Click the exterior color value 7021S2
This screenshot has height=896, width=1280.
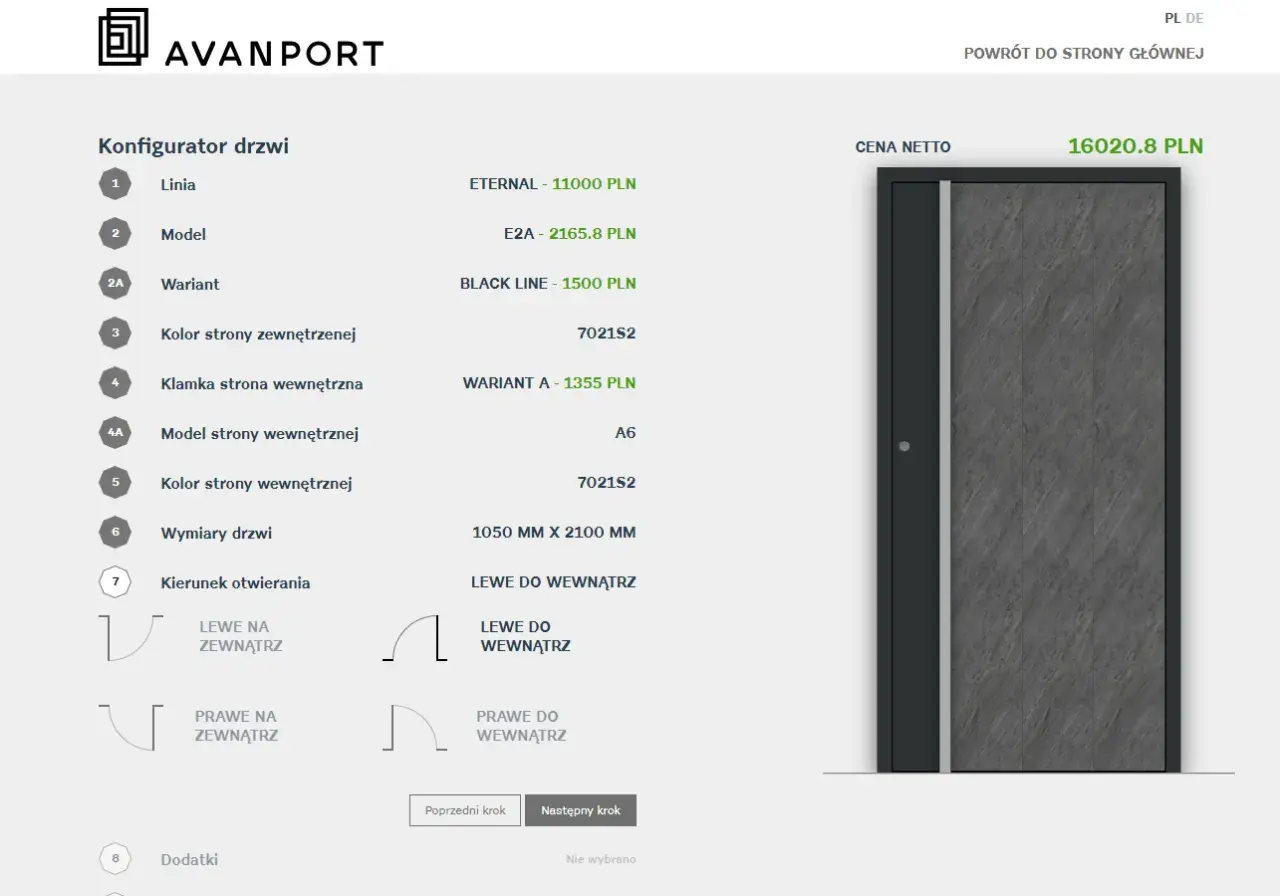pos(606,333)
